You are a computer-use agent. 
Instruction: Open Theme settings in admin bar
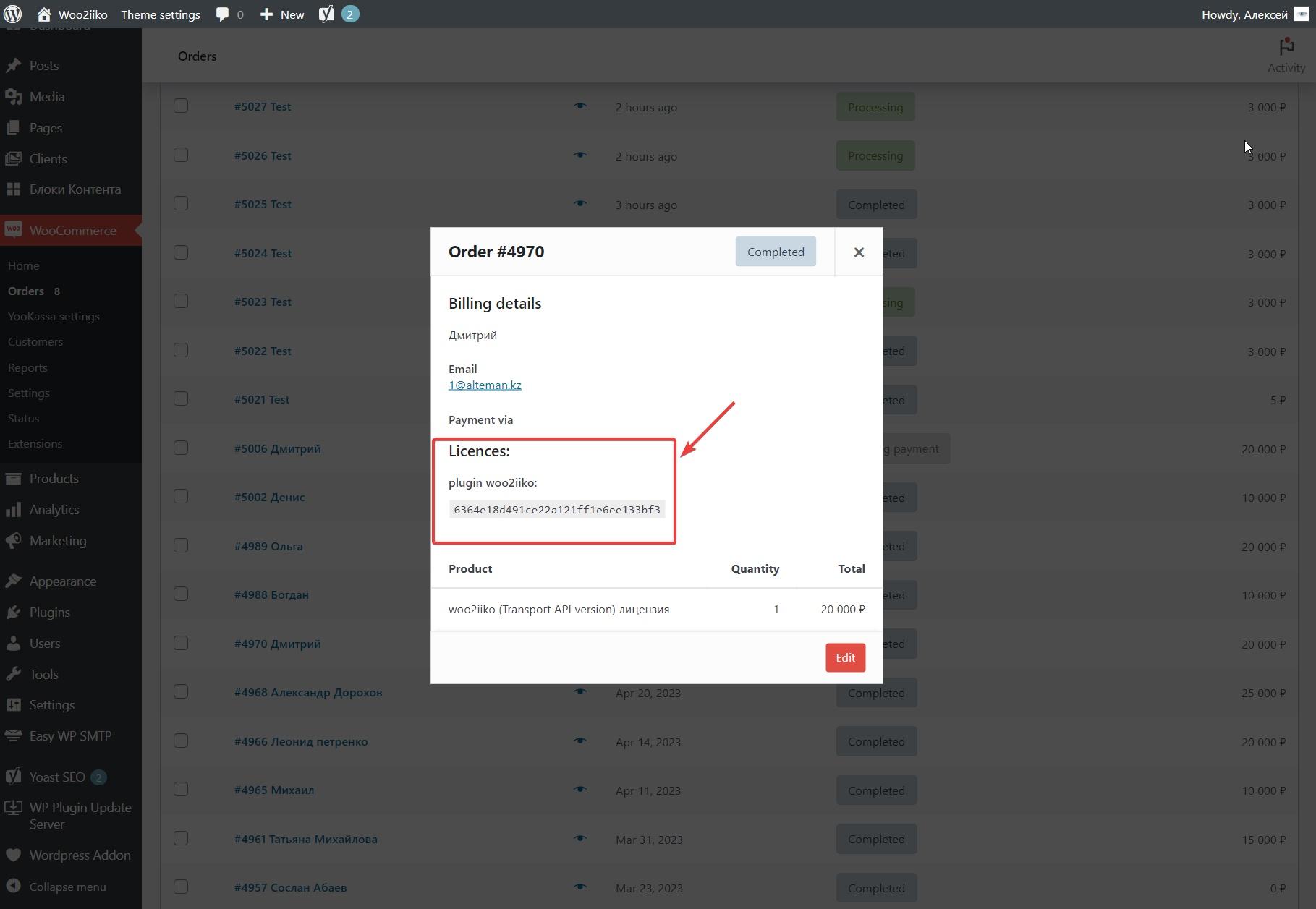tap(161, 14)
